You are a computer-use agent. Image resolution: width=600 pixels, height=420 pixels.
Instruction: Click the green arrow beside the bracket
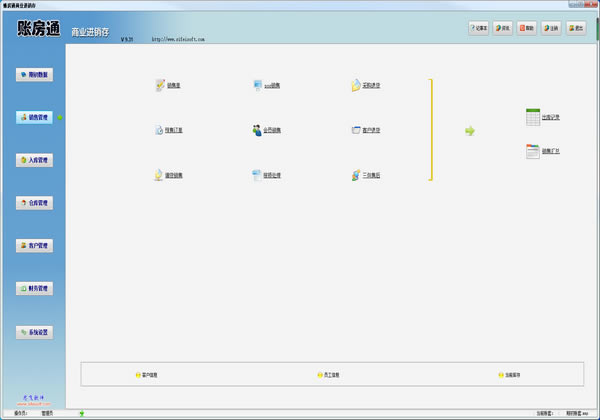click(x=470, y=130)
